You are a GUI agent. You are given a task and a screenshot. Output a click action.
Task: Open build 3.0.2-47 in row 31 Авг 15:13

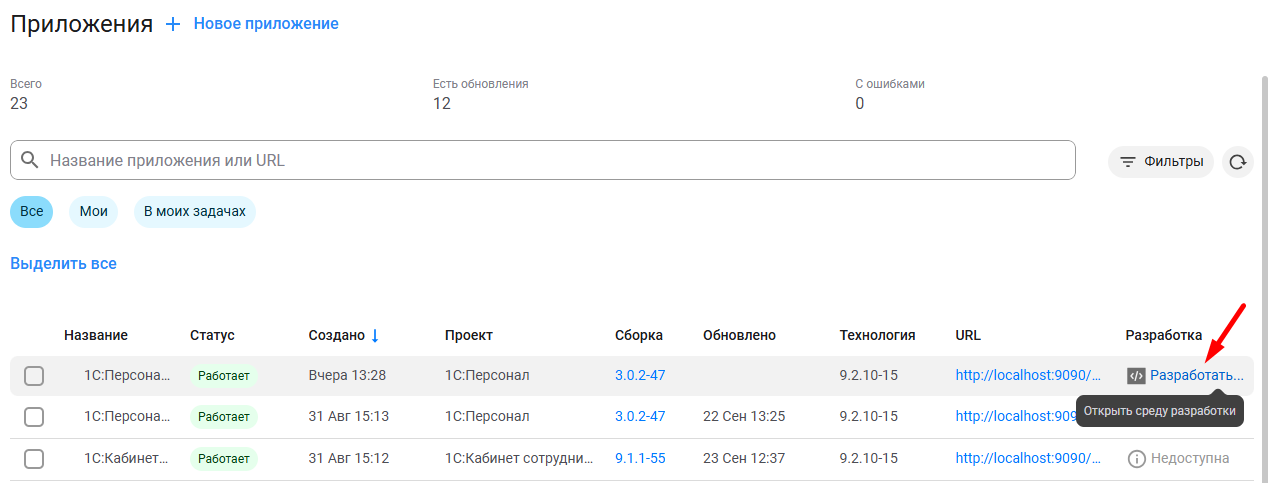640,417
